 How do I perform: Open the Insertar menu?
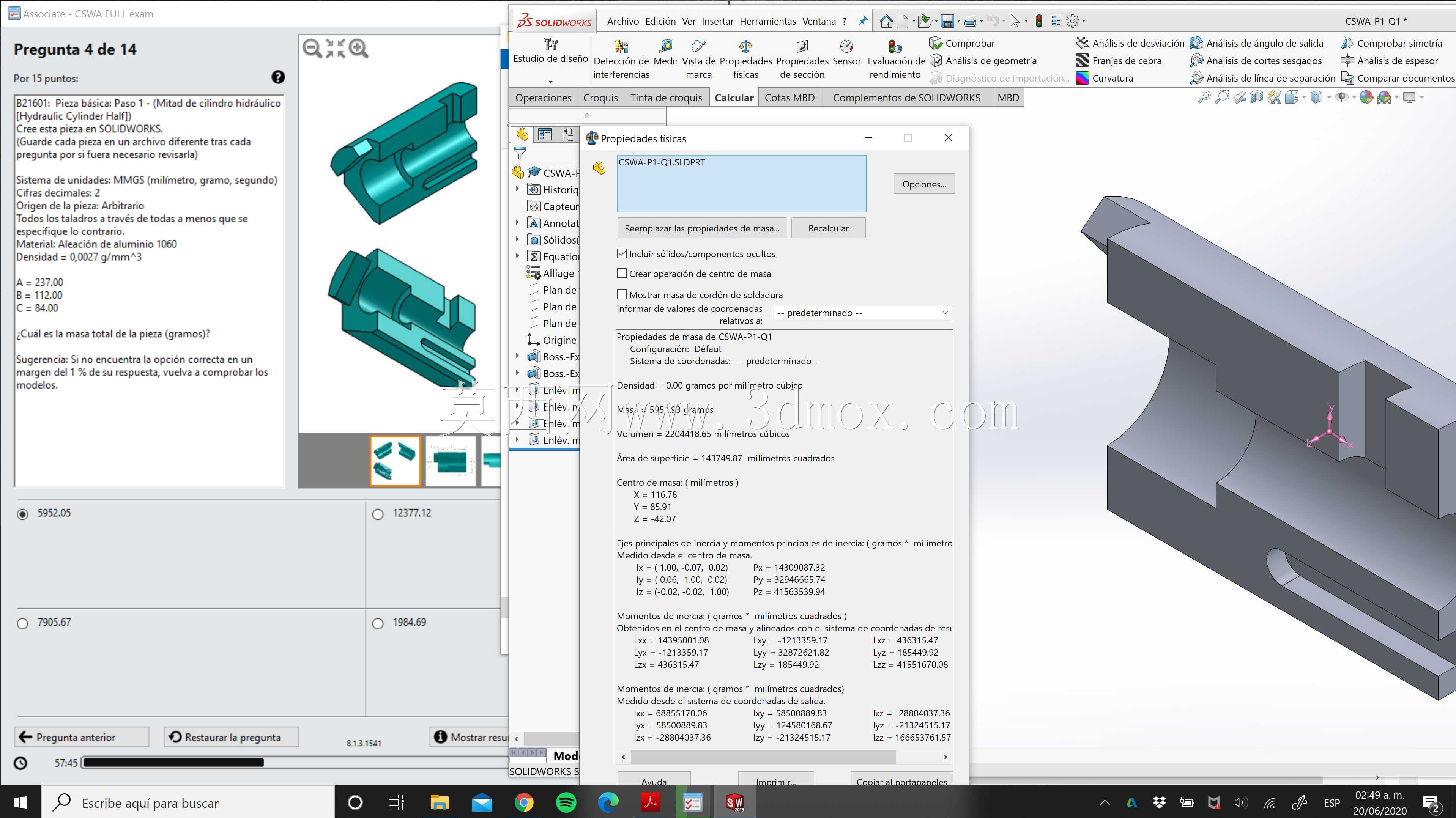click(717, 22)
